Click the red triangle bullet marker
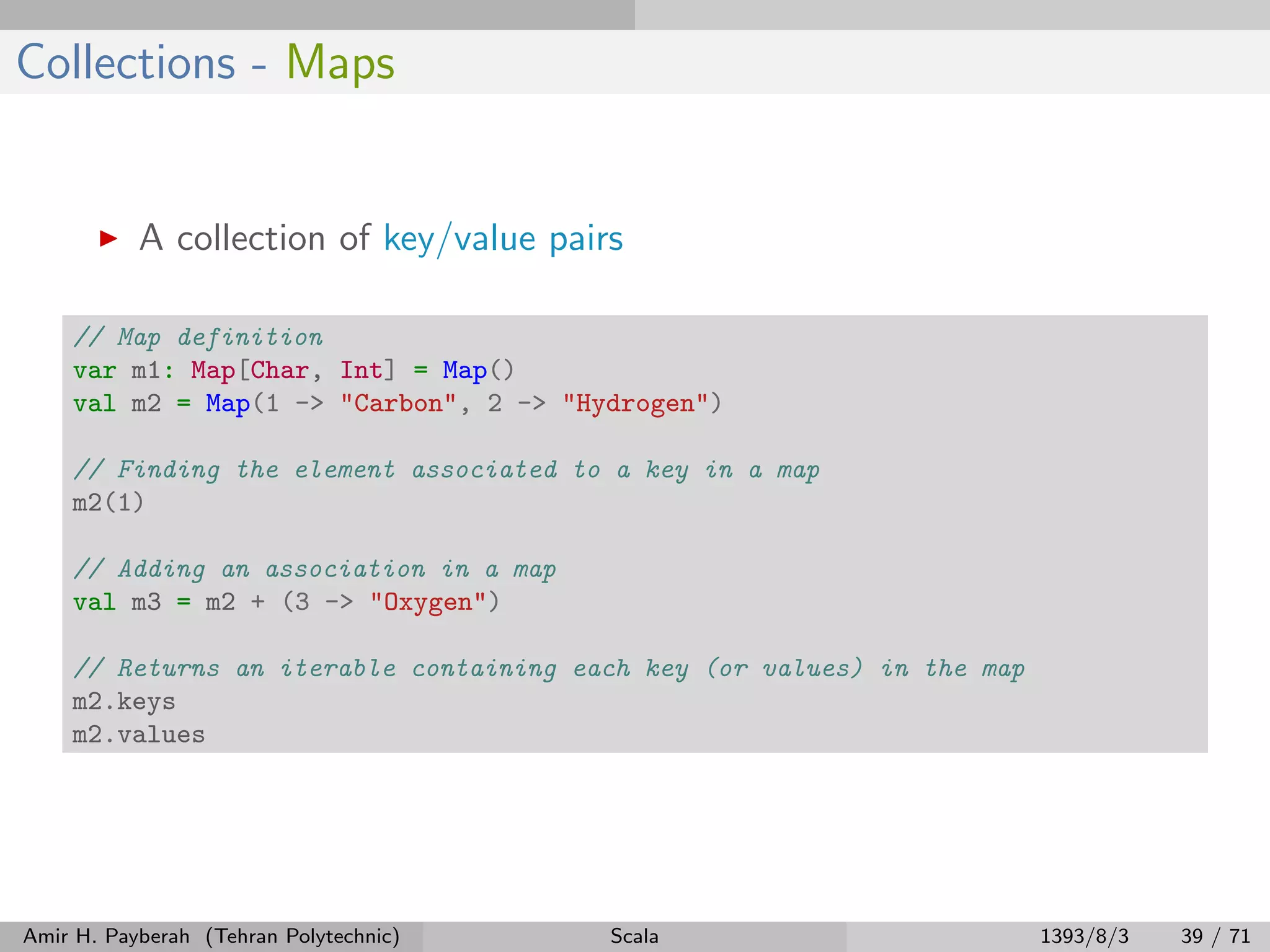Viewport: 1270px width, 952px height. click(x=109, y=239)
